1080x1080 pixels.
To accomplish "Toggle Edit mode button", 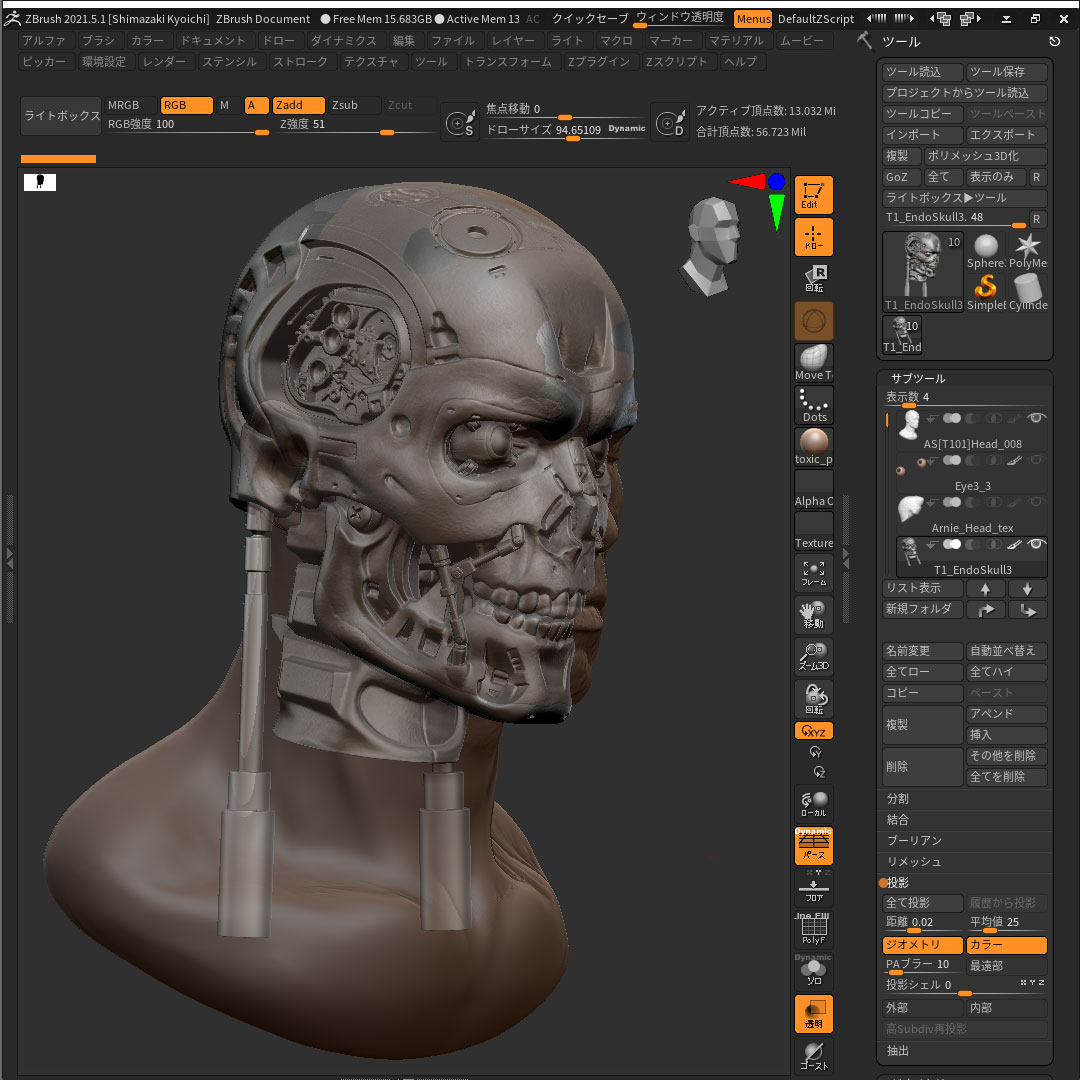I will 813,195.
